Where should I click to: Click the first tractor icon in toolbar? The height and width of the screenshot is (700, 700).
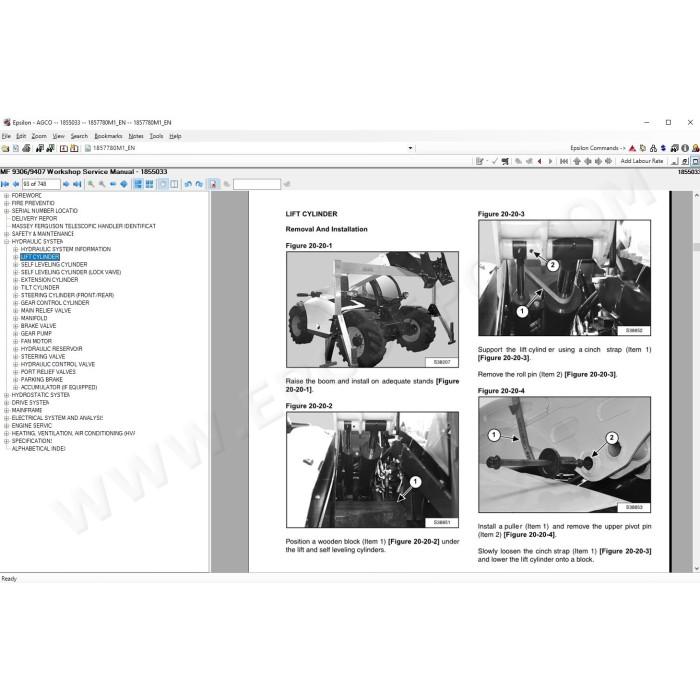tap(40, 148)
